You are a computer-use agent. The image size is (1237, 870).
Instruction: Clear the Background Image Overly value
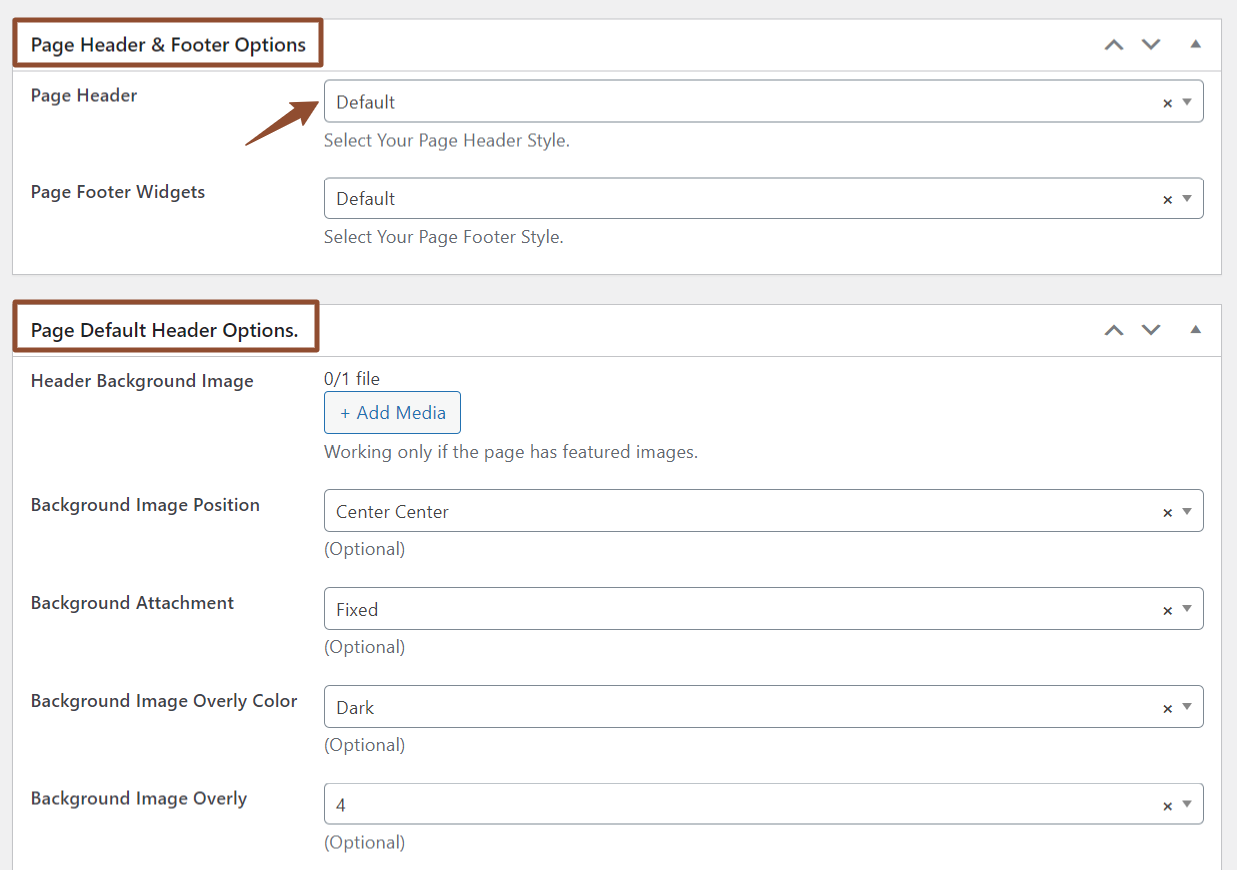click(x=1167, y=804)
